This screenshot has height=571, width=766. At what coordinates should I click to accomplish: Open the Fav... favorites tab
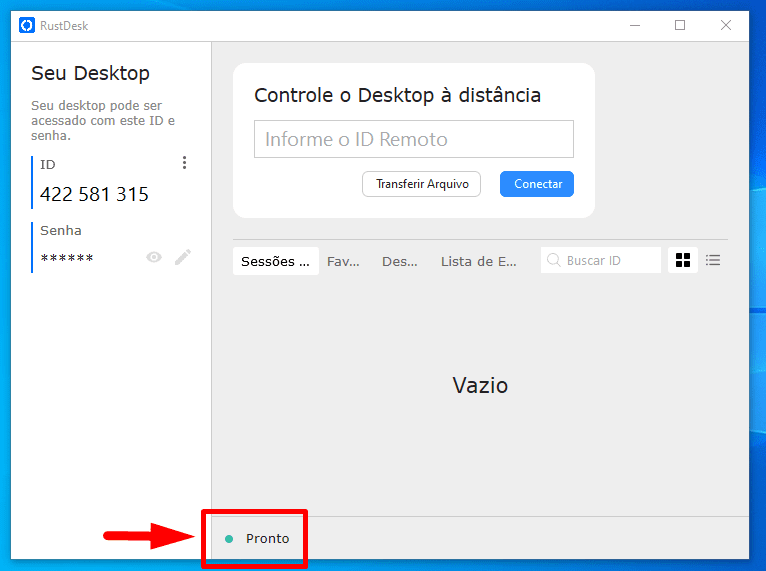click(343, 261)
